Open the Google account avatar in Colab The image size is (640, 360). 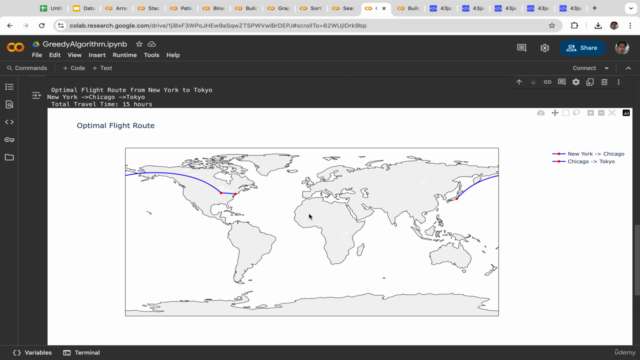click(622, 48)
